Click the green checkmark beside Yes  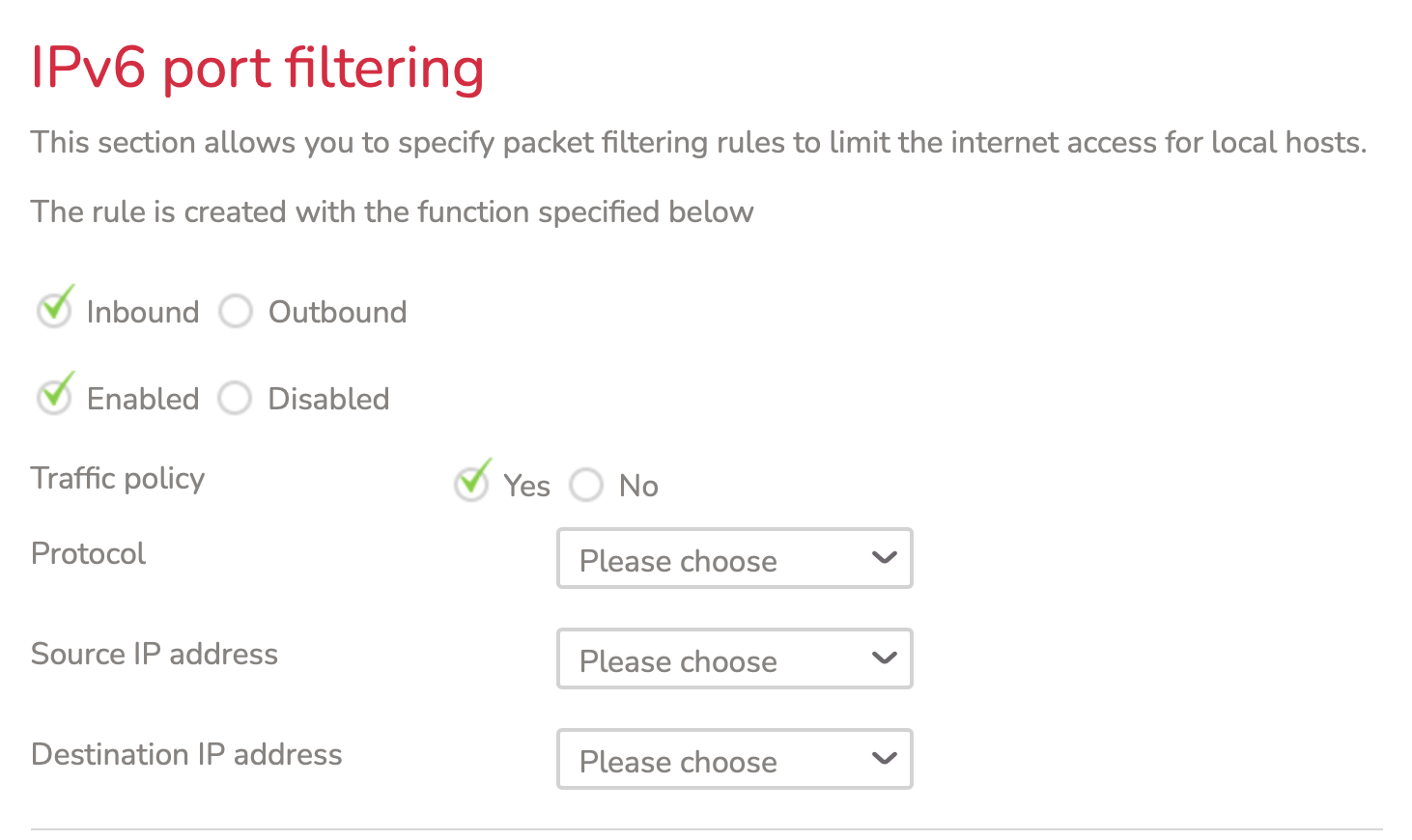474,477
